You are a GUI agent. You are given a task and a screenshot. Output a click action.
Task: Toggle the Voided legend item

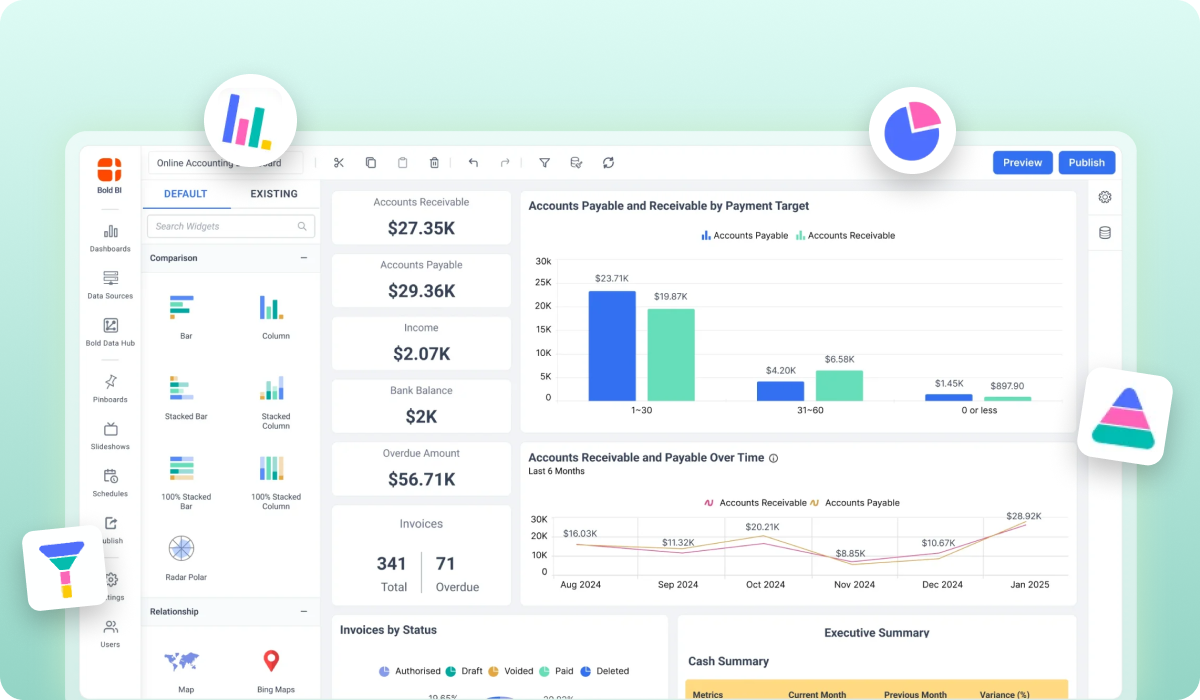point(510,671)
